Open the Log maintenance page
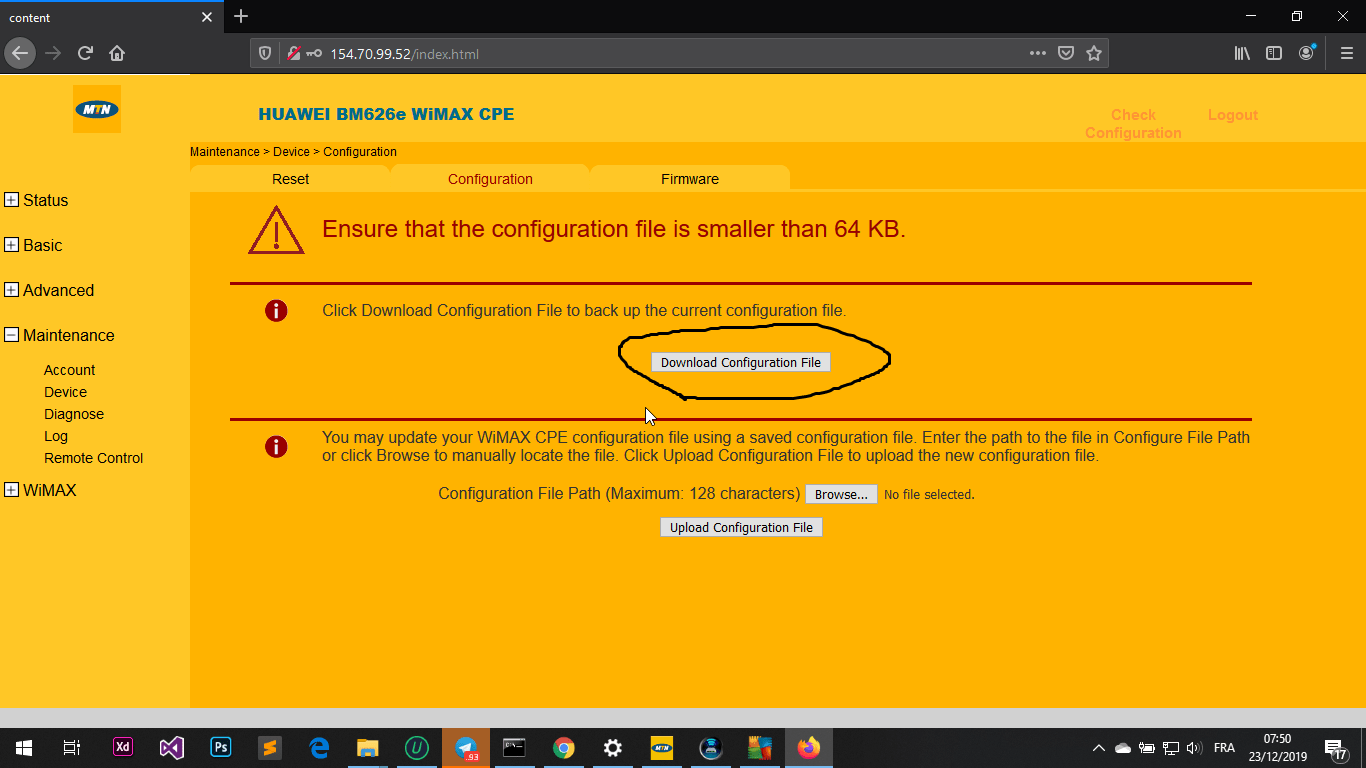This screenshot has width=1366, height=768. pyautogui.click(x=56, y=436)
